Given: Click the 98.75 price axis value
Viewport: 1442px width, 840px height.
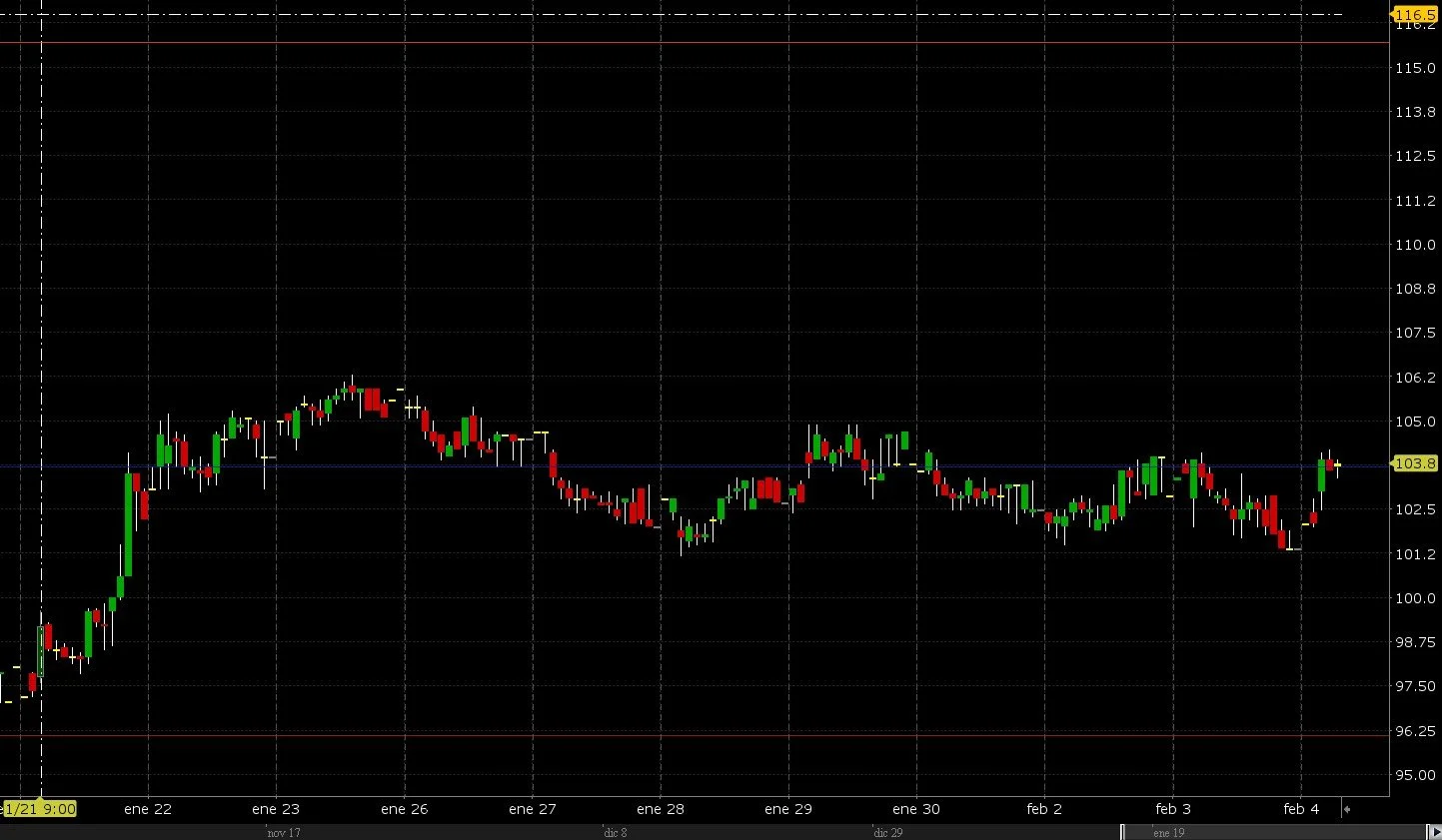Looking at the screenshot, I should [1415, 642].
